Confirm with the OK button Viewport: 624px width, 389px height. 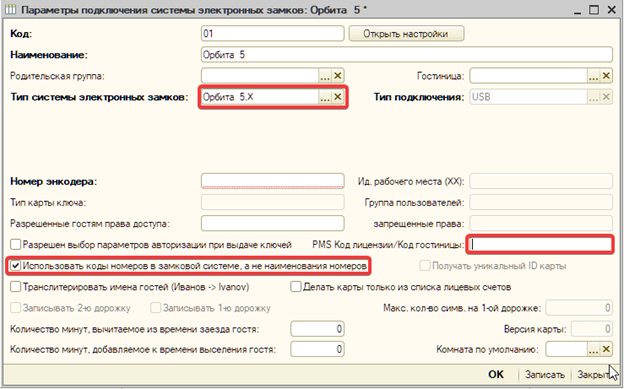click(x=496, y=374)
